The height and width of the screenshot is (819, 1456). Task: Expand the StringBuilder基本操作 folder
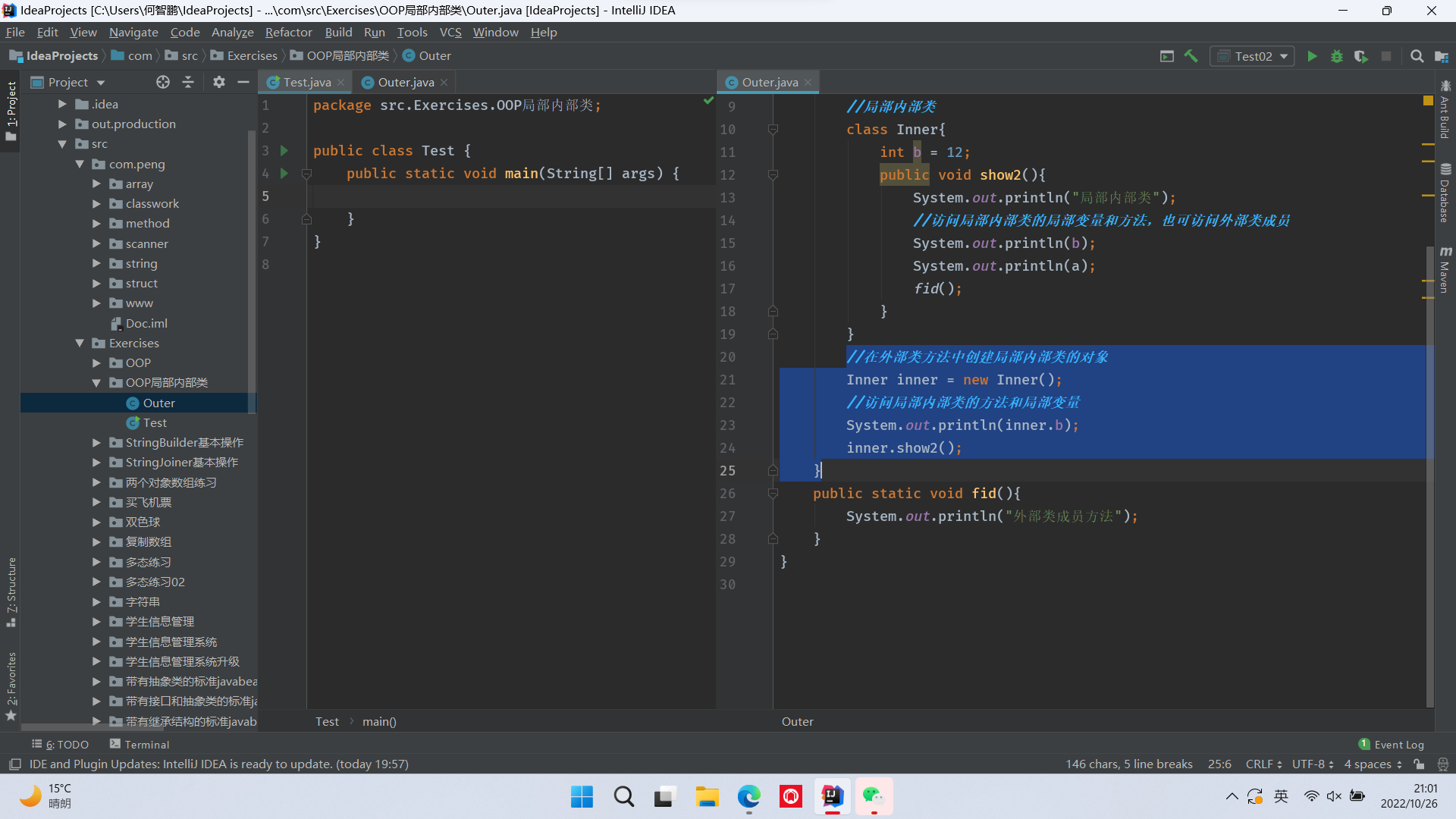(x=96, y=443)
